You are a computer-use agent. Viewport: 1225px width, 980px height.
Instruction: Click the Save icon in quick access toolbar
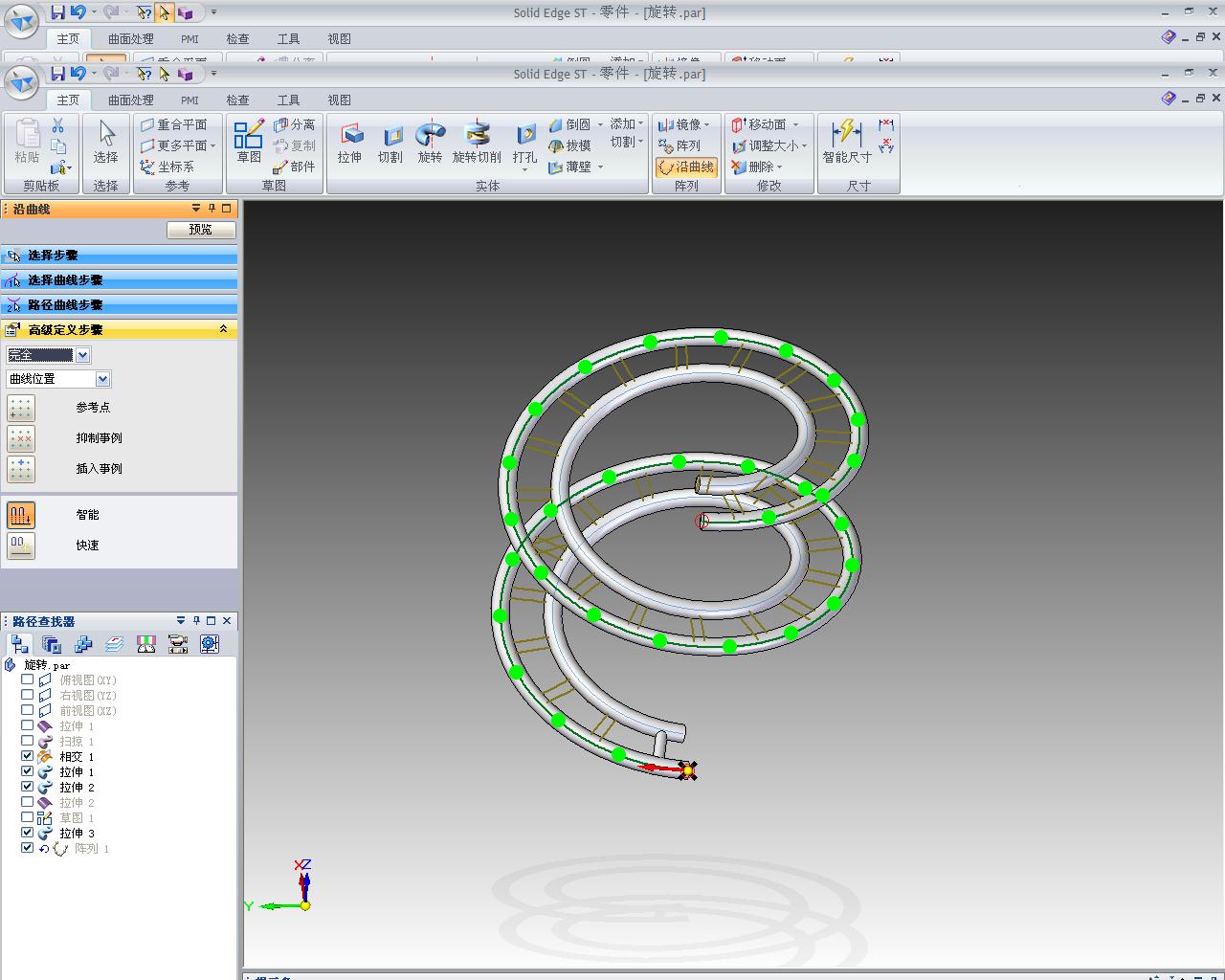coord(58,74)
